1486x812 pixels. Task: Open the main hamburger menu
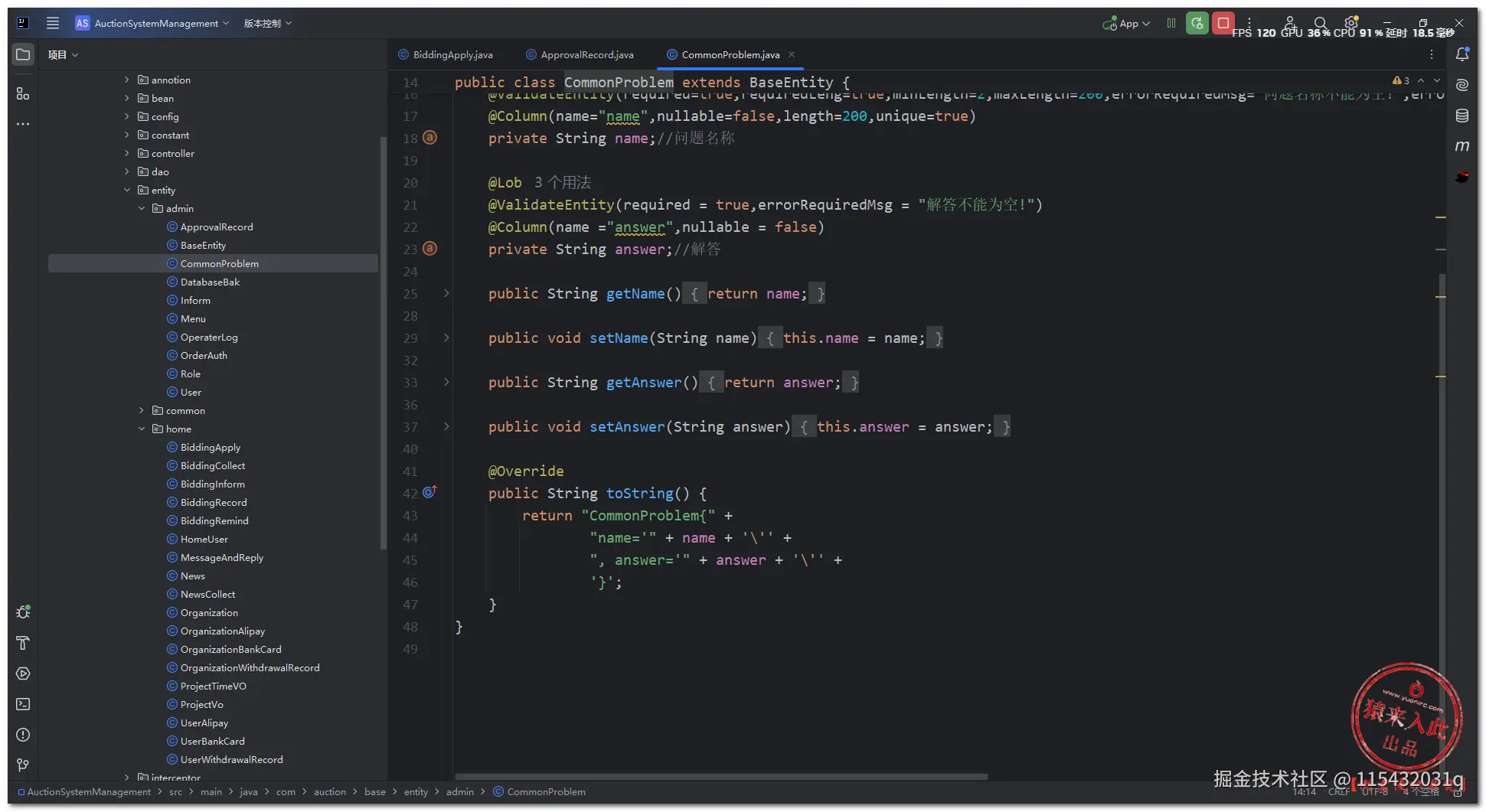pos(53,23)
